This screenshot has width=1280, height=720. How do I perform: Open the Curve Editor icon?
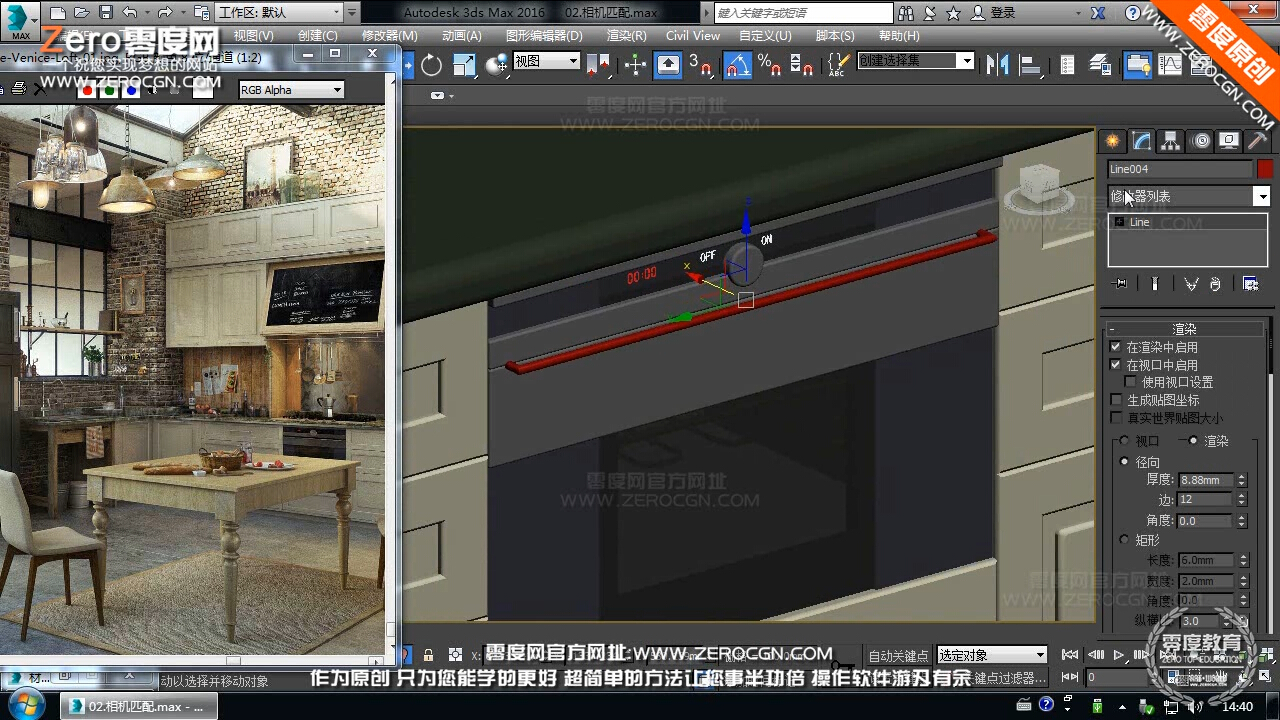point(1170,66)
